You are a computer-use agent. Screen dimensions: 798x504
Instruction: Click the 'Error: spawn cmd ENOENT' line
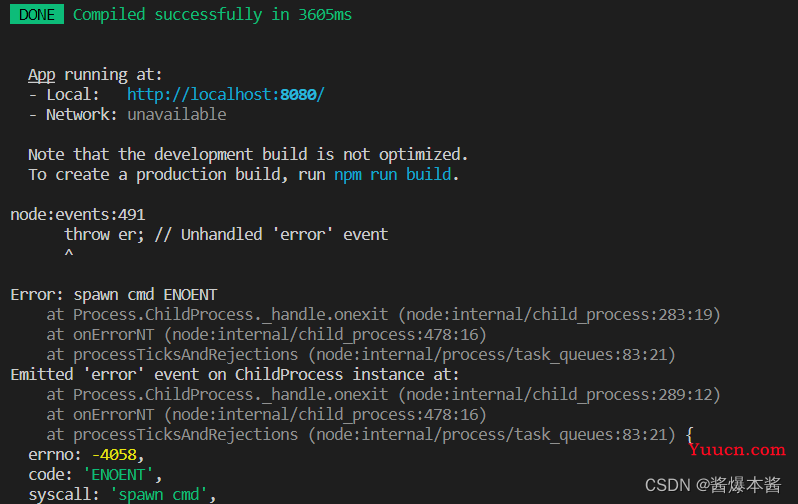click(114, 295)
